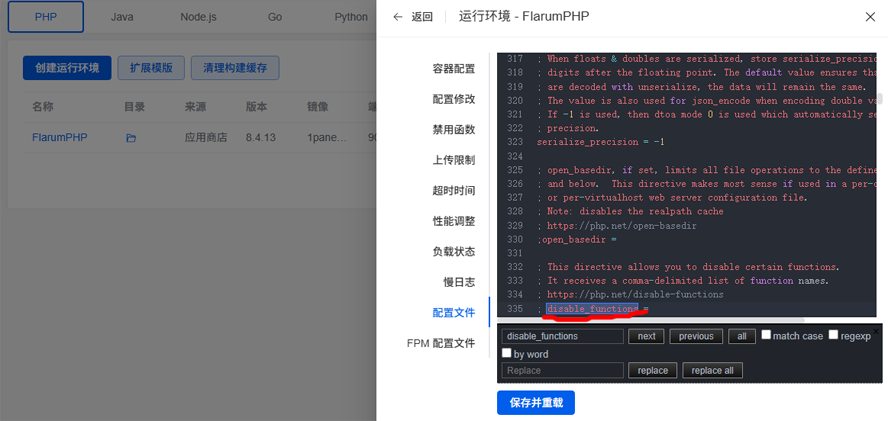Image resolution: width=888 pixels, height=421 pixels.
Task: Click the 保存并重载 button
Action: [x=535, y=403]
